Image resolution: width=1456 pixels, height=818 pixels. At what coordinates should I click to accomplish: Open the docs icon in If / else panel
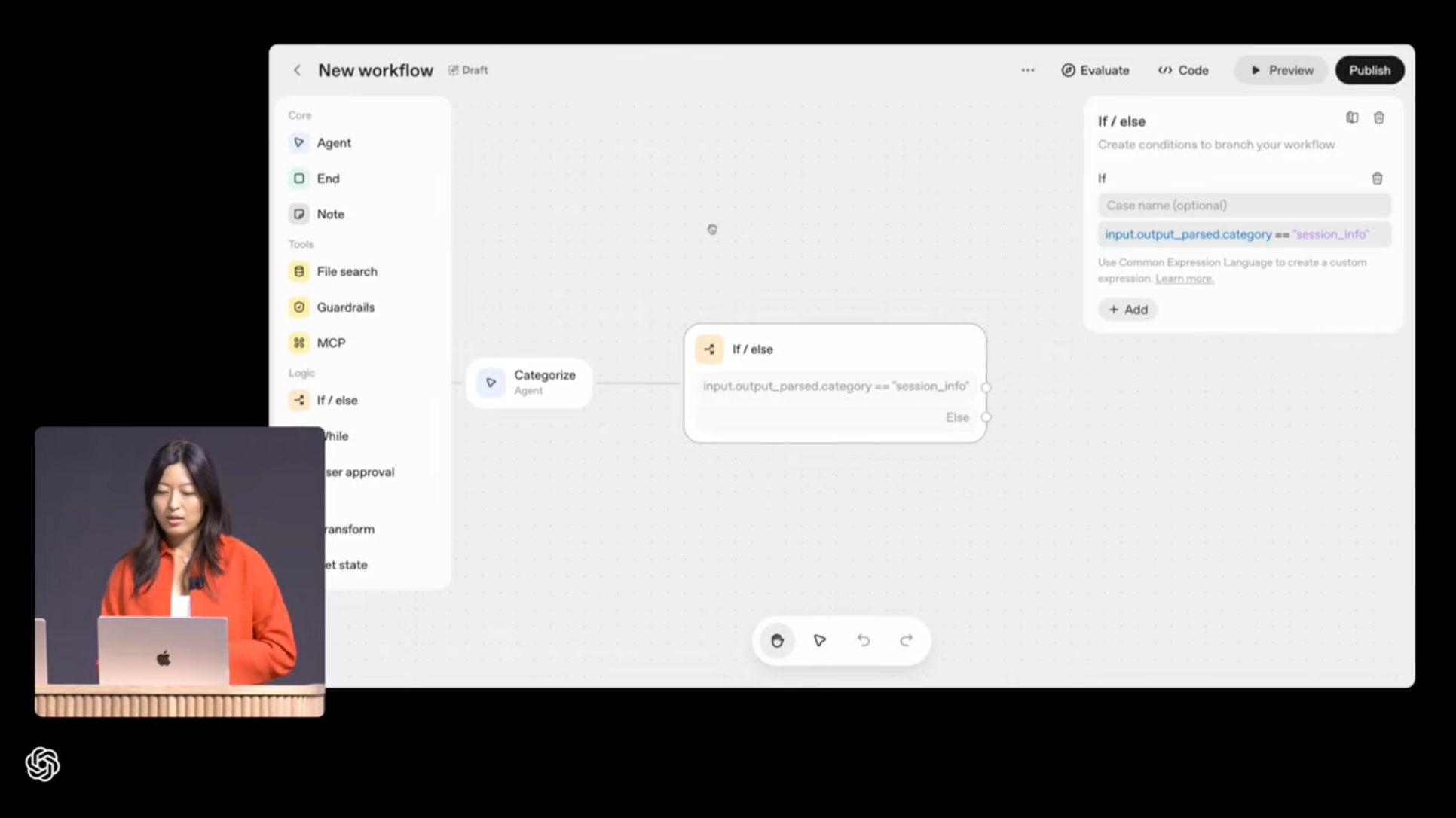tap(1352, 118)
